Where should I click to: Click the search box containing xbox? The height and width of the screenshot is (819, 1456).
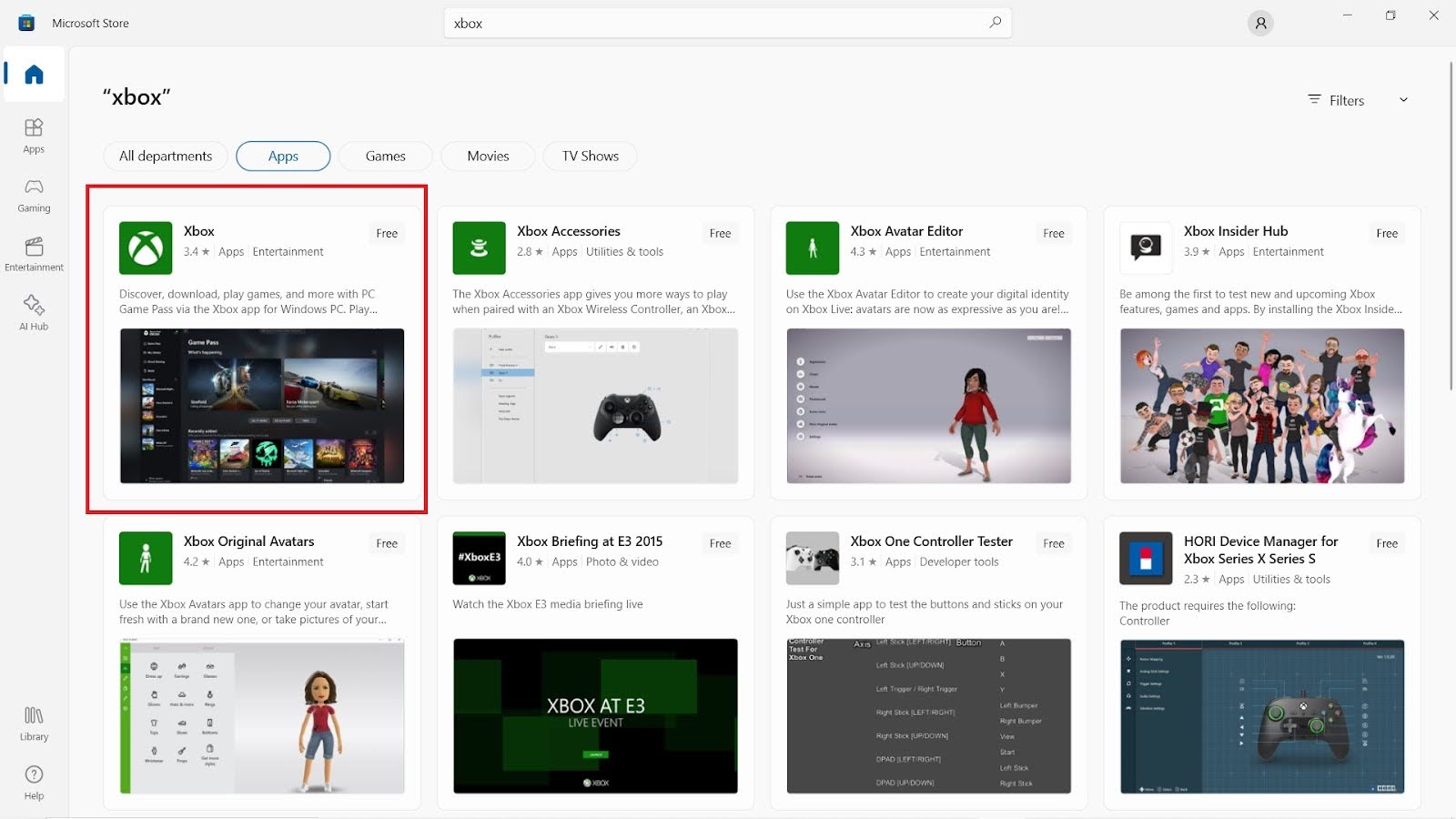[728, 23]
